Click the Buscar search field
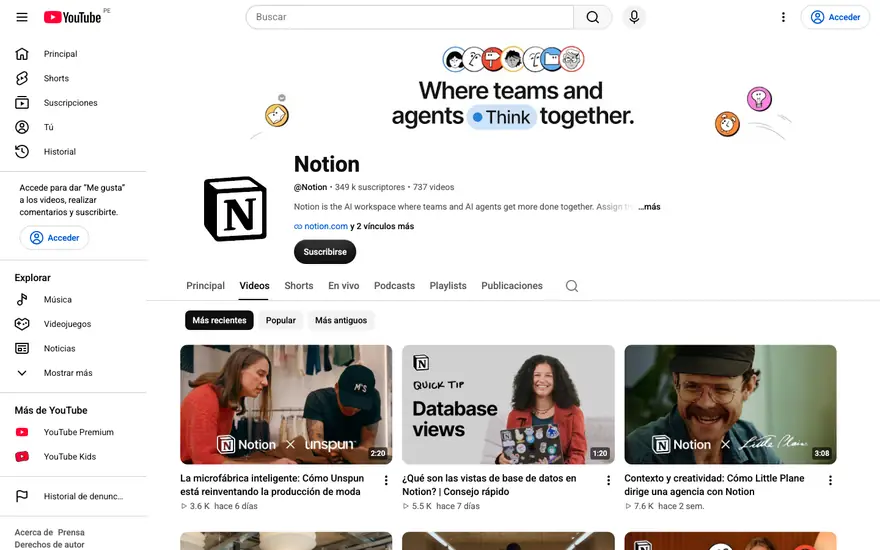Screen dimensions: 880x550 pyautogui.click(x=410, y=17)
